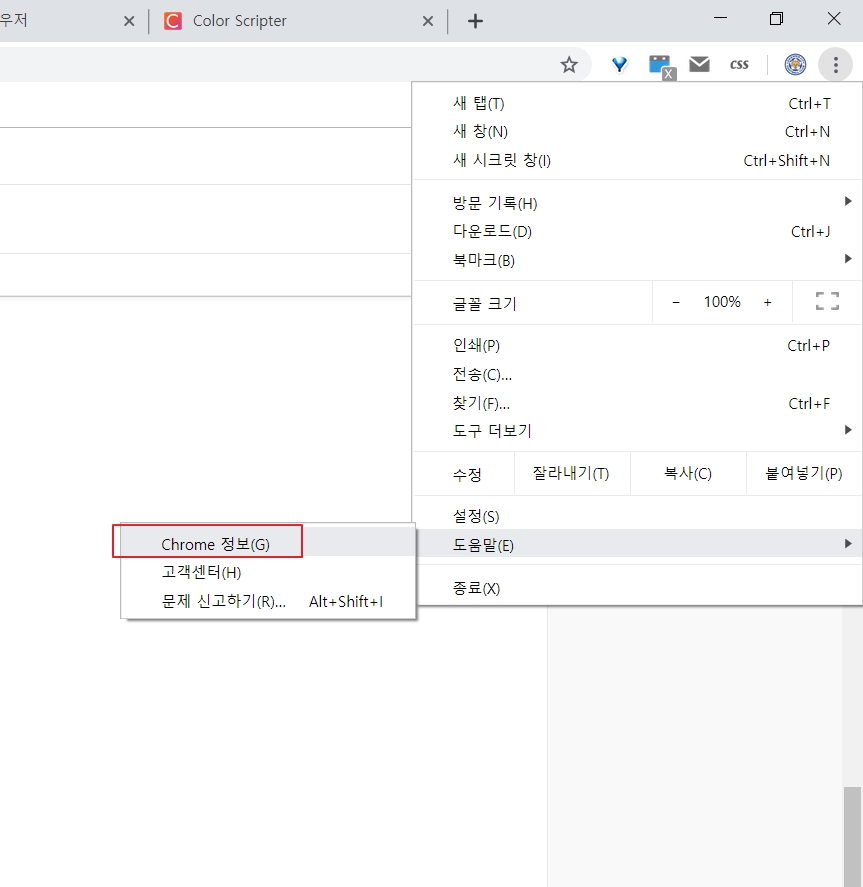Viewport: 863px width, 887px height.
Task: Select 새 창(N) menu item
Action: (638, 132)
